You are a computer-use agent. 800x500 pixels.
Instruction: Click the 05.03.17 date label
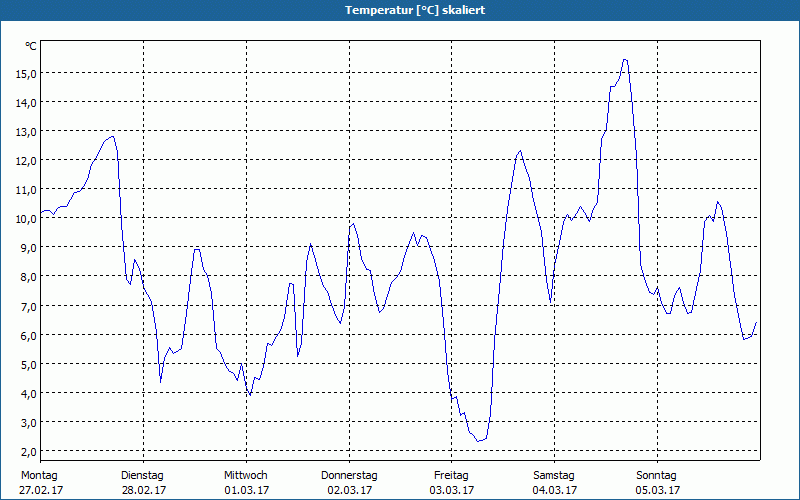658,490
